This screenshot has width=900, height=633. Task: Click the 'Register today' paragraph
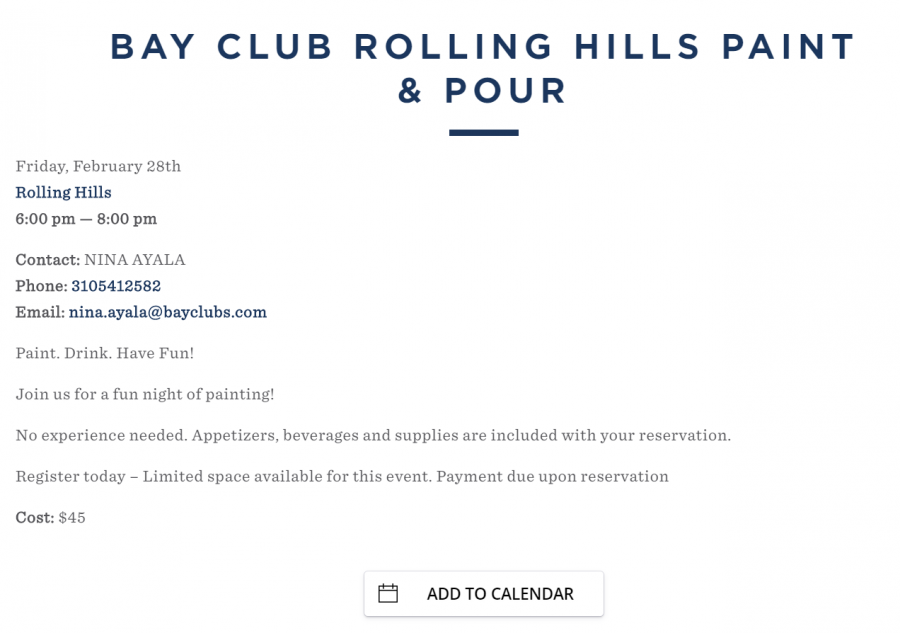pyautogui.click(x=342, y=476)
